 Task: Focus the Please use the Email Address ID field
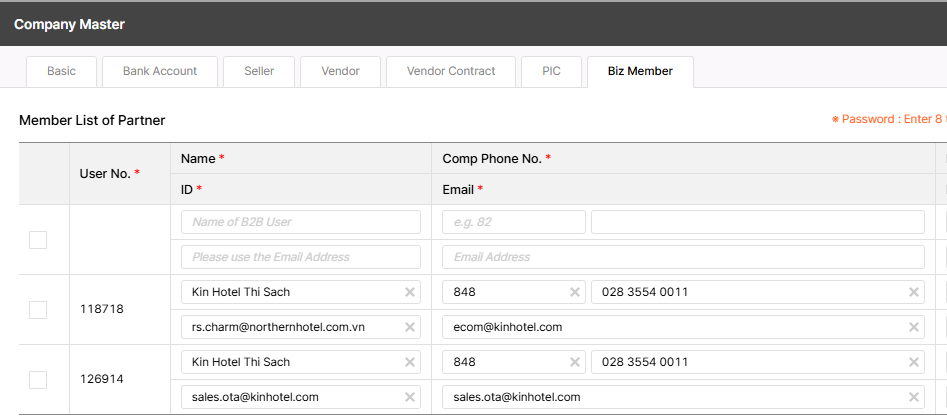tap(300, 257)
